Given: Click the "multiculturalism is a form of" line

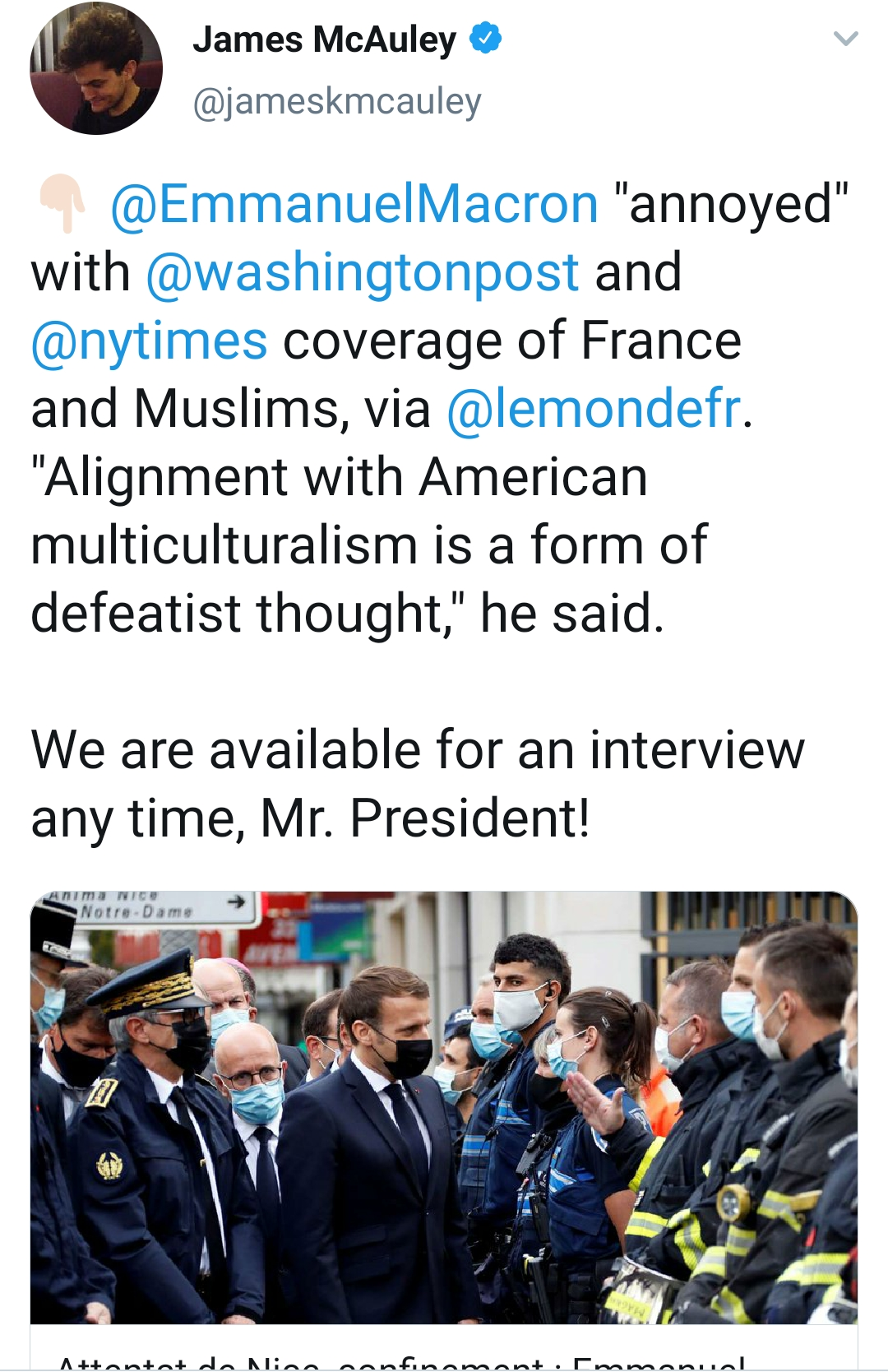Looking at the screenshot, I should [x=369, y=545].
